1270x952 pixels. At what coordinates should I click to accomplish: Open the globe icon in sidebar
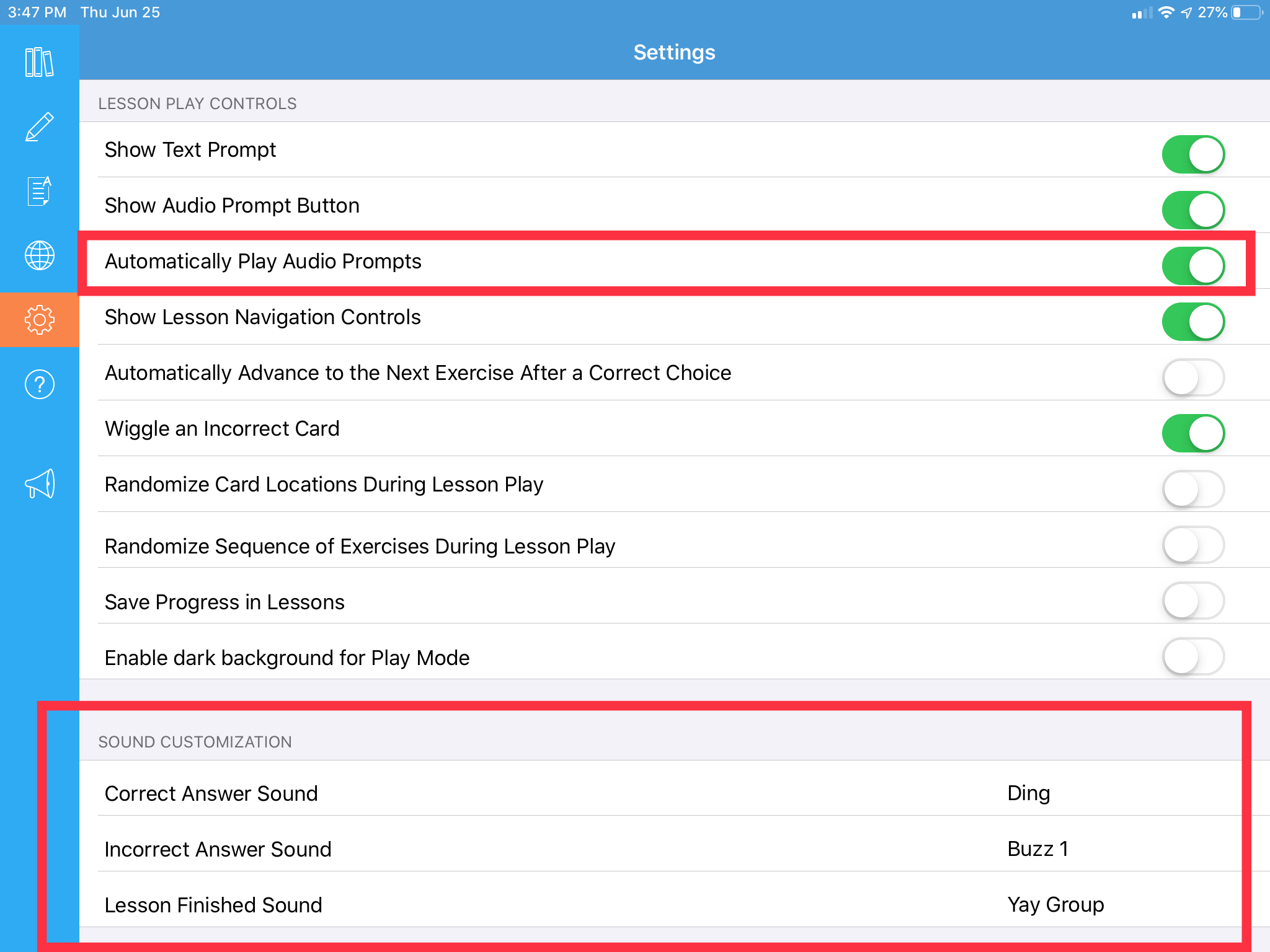coord(39,255)
